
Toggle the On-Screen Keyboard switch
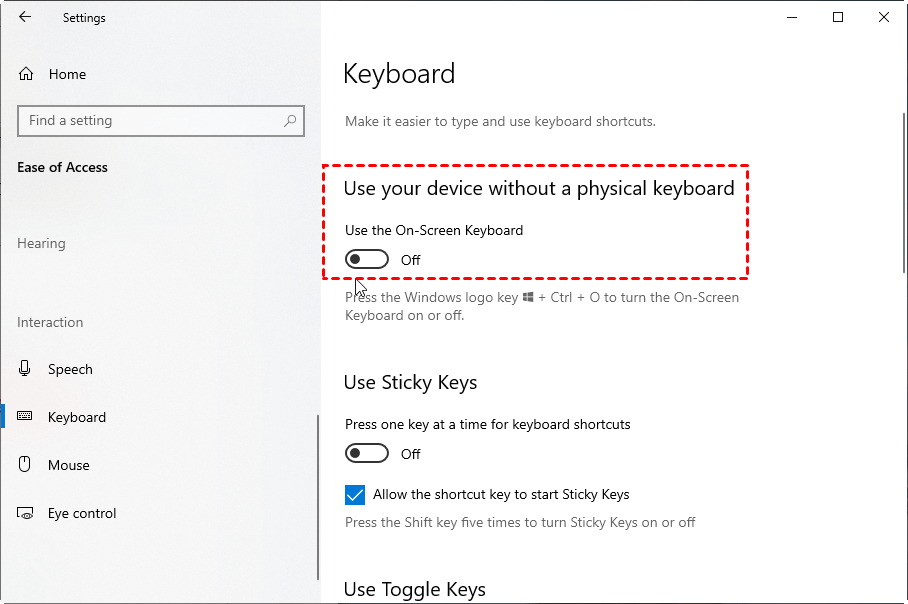pyautogui.click(x=367, y=260)
